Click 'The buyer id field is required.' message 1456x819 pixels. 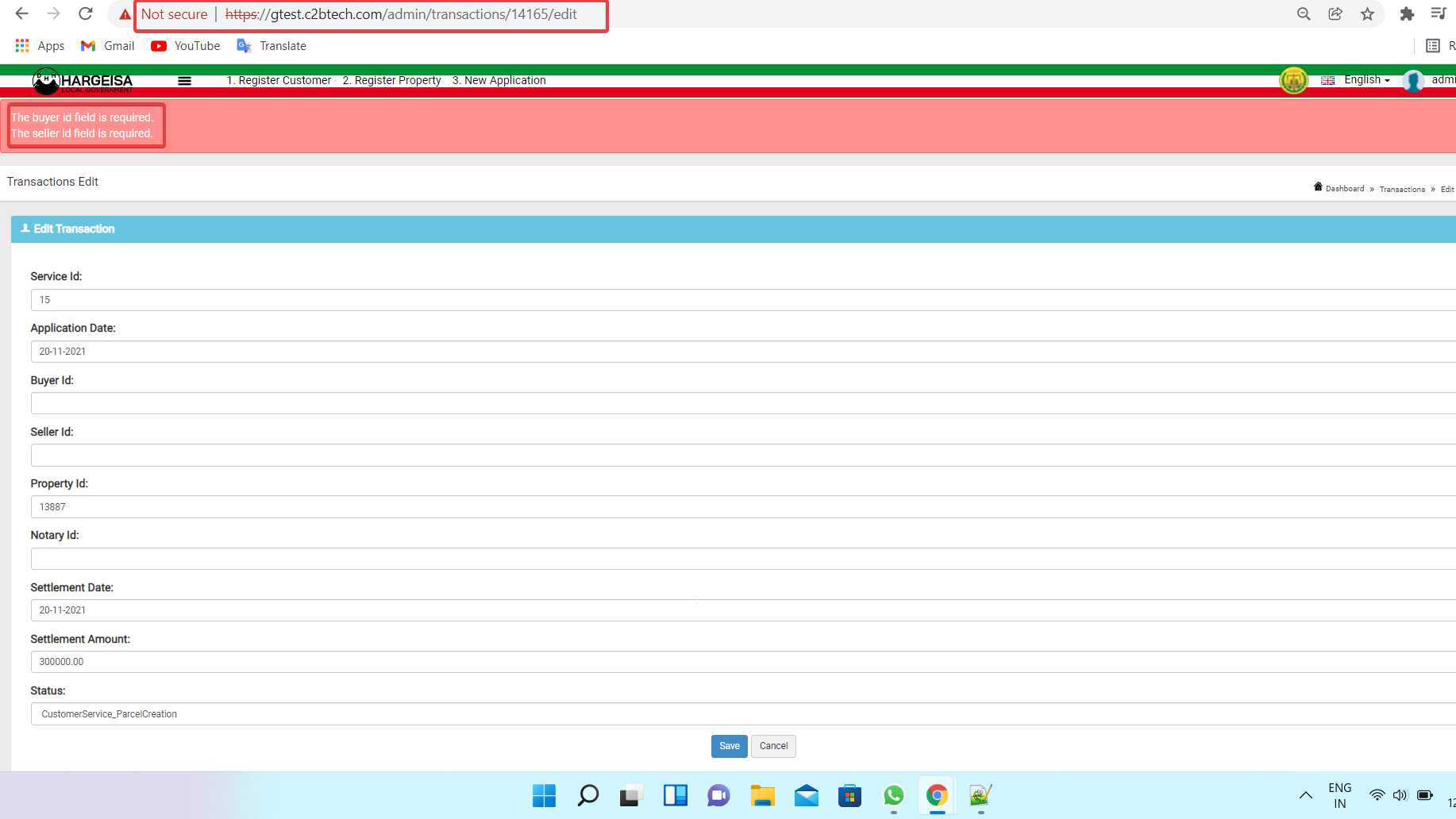click(82, 117)
